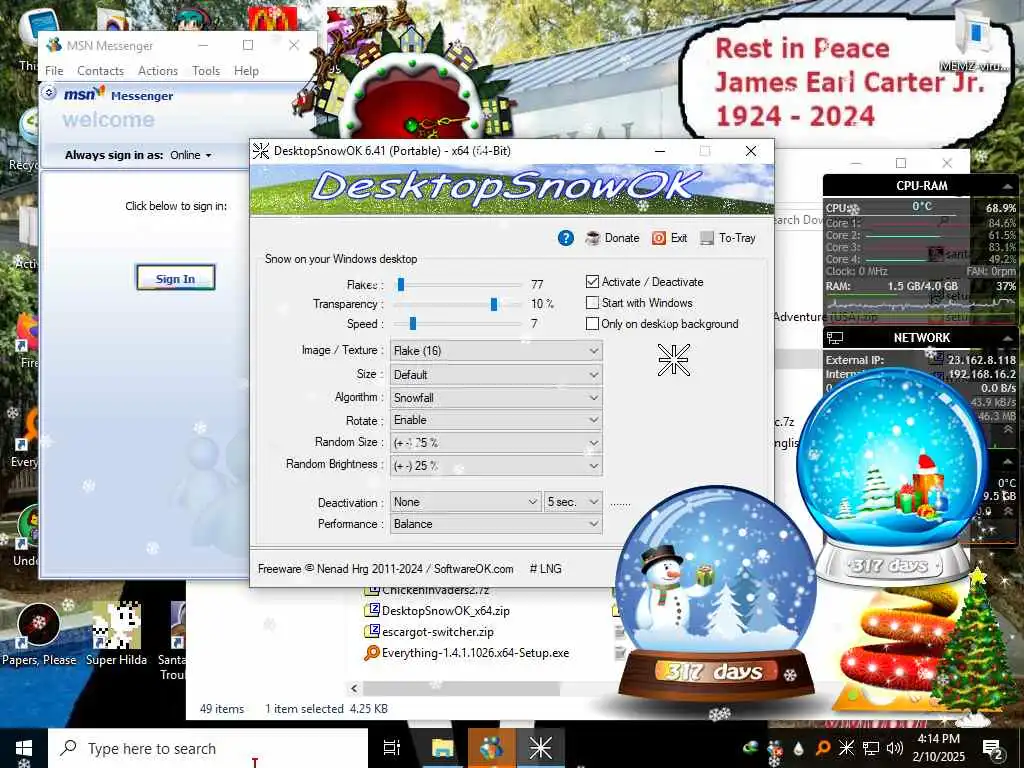Select Everything-1.4.1.1026.x64-Setup.exe in Explorer
The width and height of the screenshot is (1024, 768).
point(475,653)
